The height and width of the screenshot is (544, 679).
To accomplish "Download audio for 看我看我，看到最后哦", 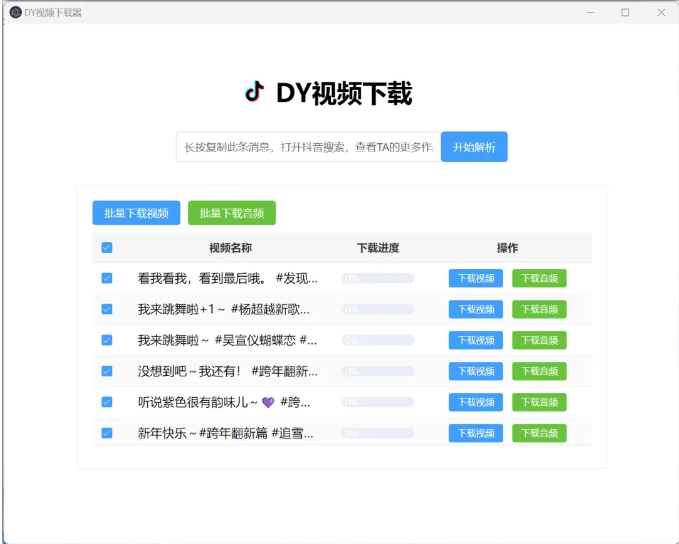I will [x=539, y=278].
